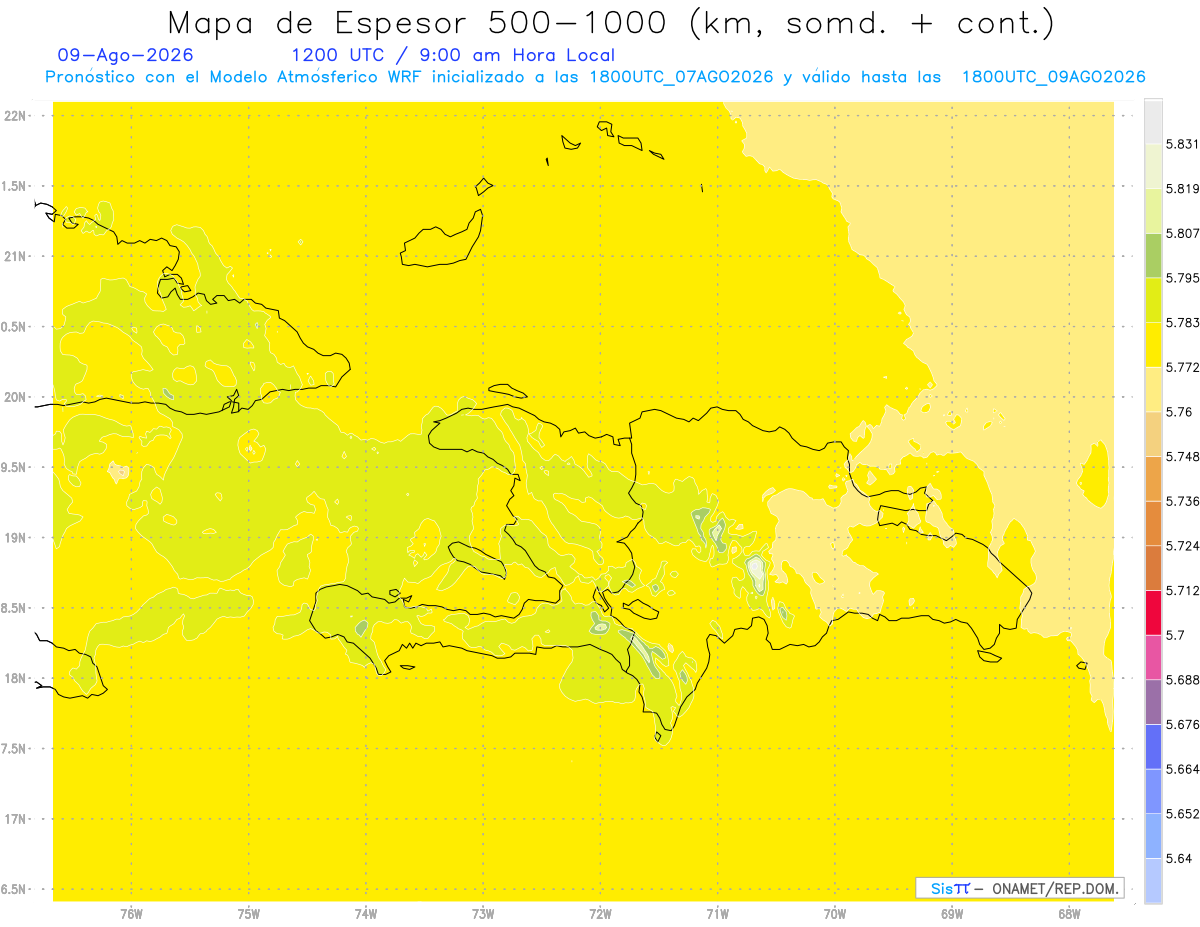Click the legend value 5.76
1200x927 pixels.
click(x=1179, y=411)
